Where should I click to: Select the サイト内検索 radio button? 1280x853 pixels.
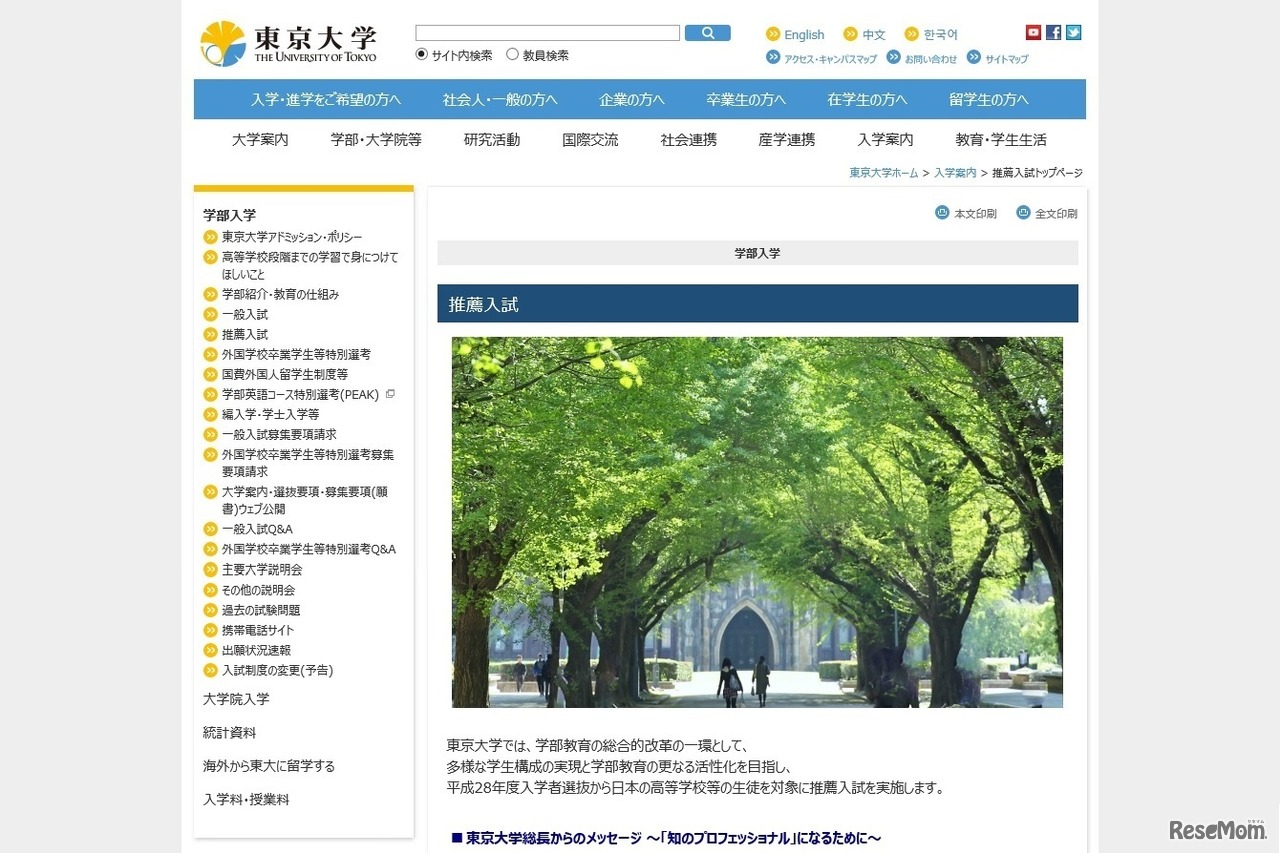[420, 55]
